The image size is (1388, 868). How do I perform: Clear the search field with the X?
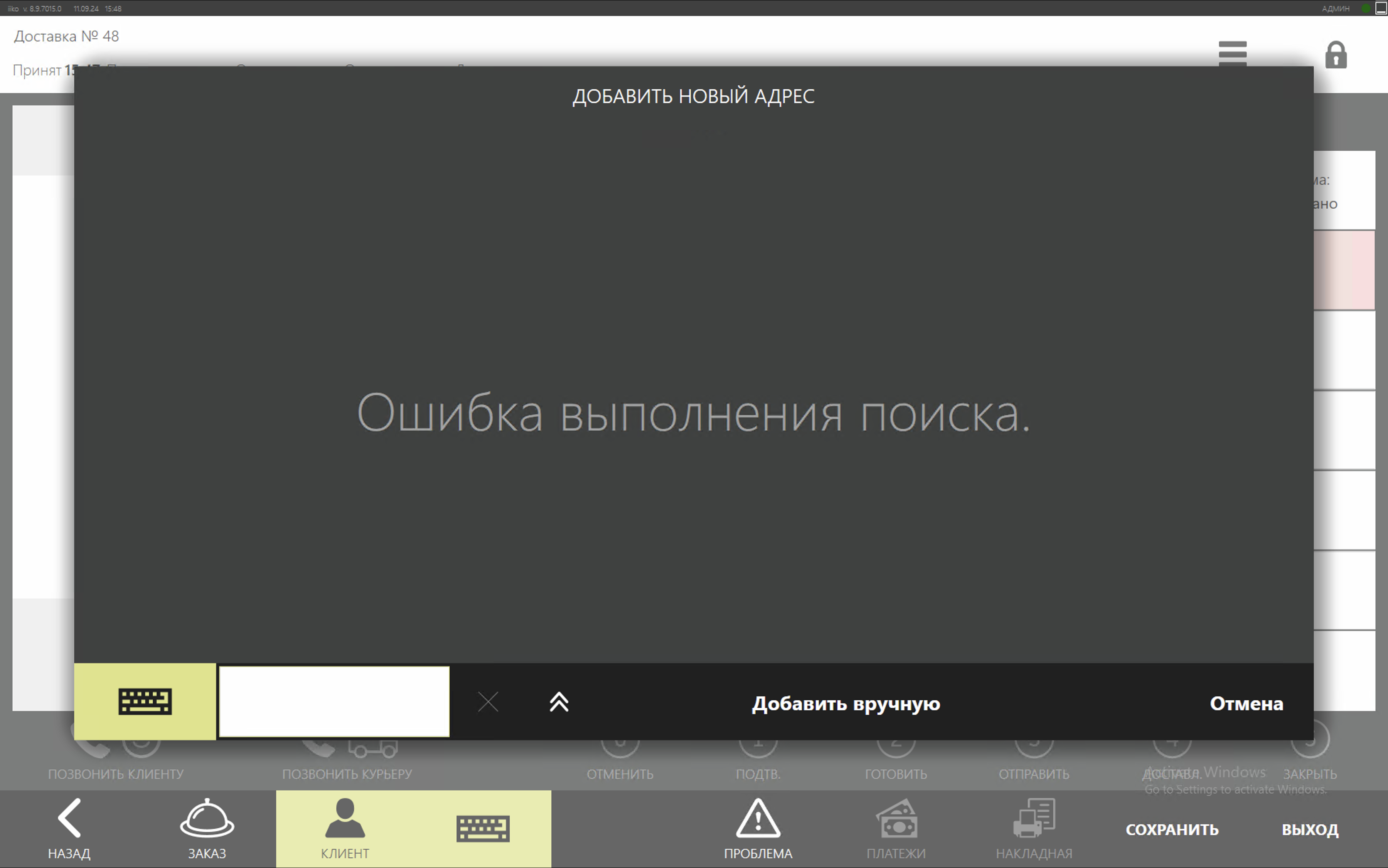[x=488, y=701]
